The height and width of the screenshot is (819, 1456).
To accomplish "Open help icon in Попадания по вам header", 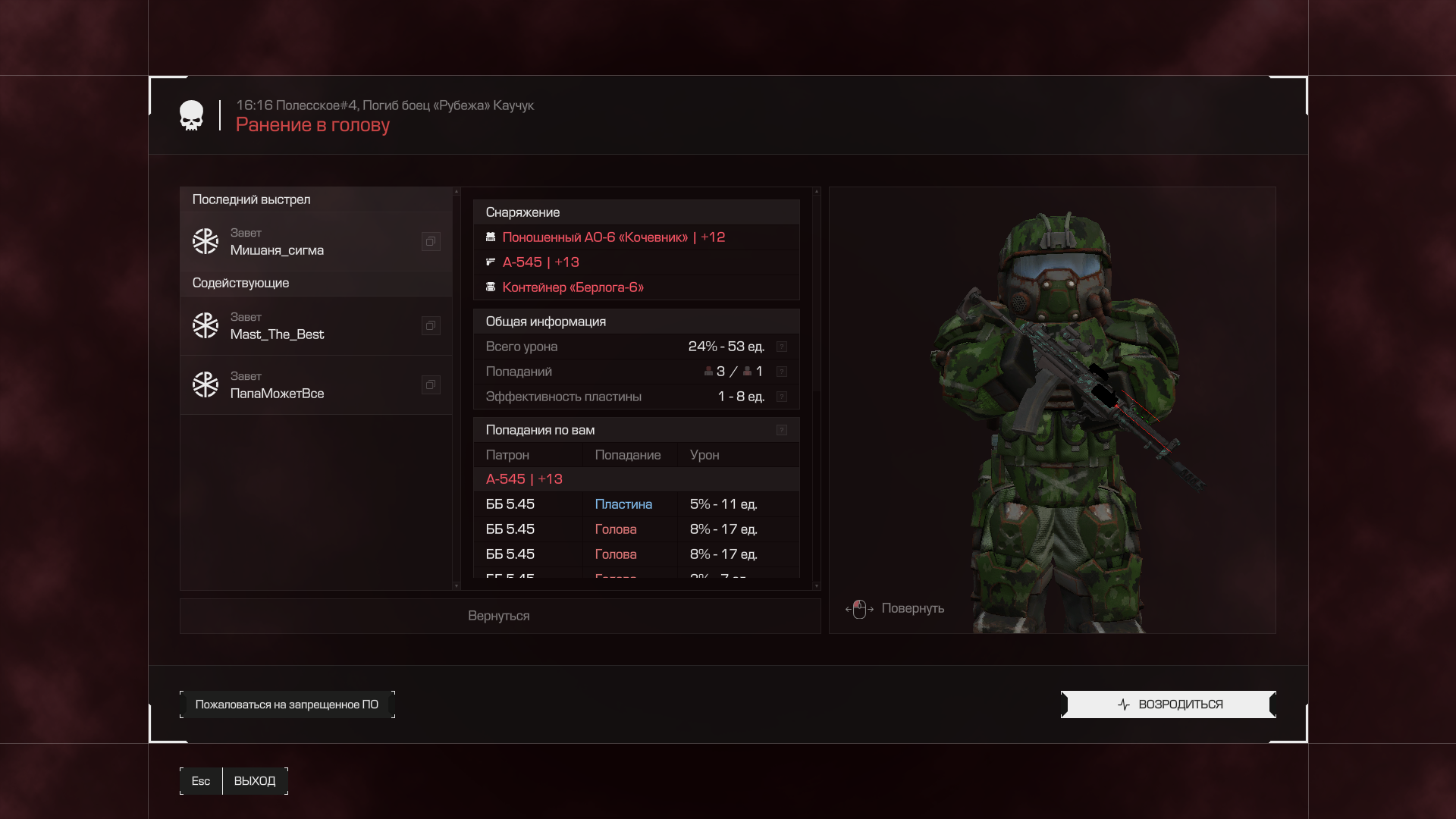I will 782,430.
